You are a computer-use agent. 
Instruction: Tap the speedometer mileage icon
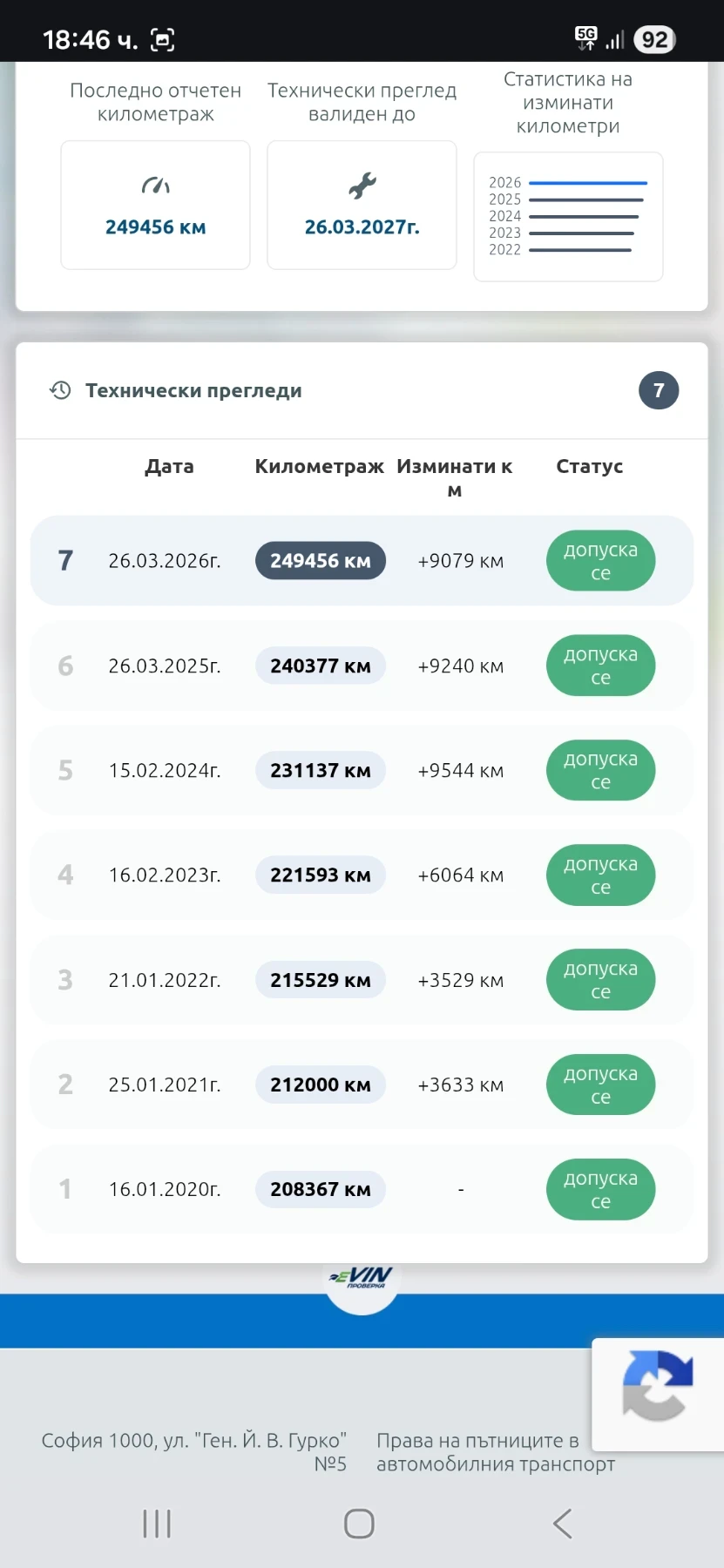(x=155, y=186)
